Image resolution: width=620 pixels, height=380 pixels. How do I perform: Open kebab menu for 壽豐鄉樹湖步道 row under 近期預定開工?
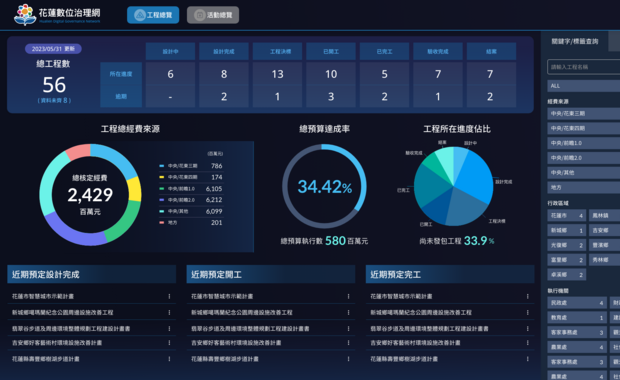click(x=348, y=359)
